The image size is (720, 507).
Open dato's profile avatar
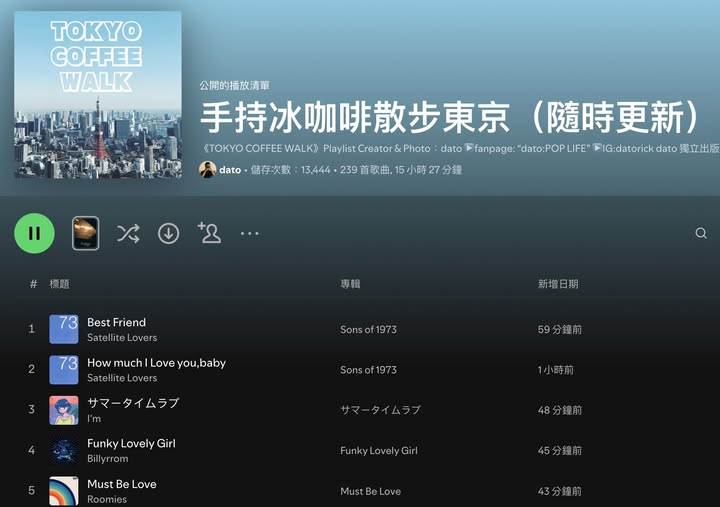208,169
